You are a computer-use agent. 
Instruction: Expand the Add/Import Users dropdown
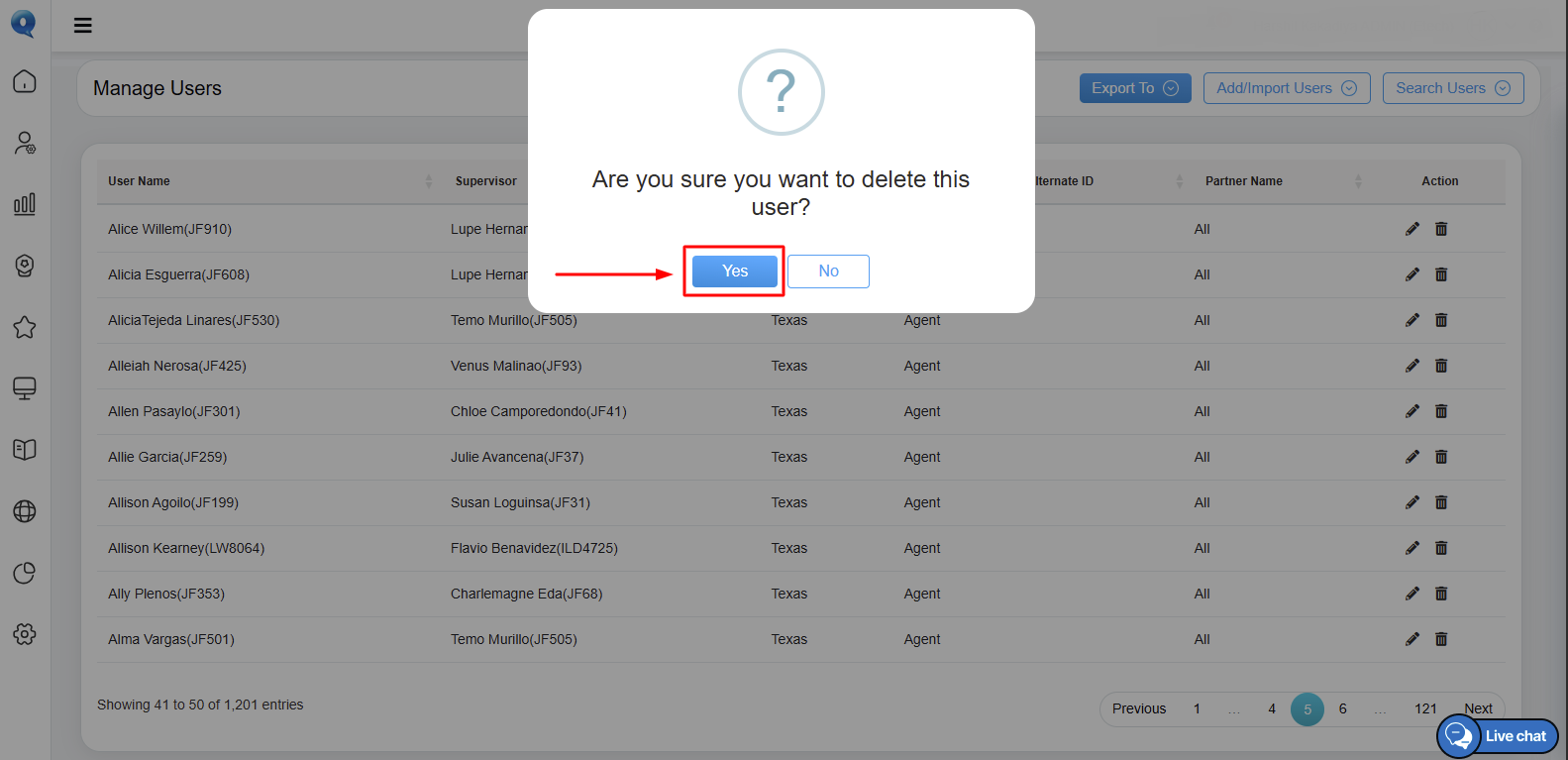(x=1287, y=88)
